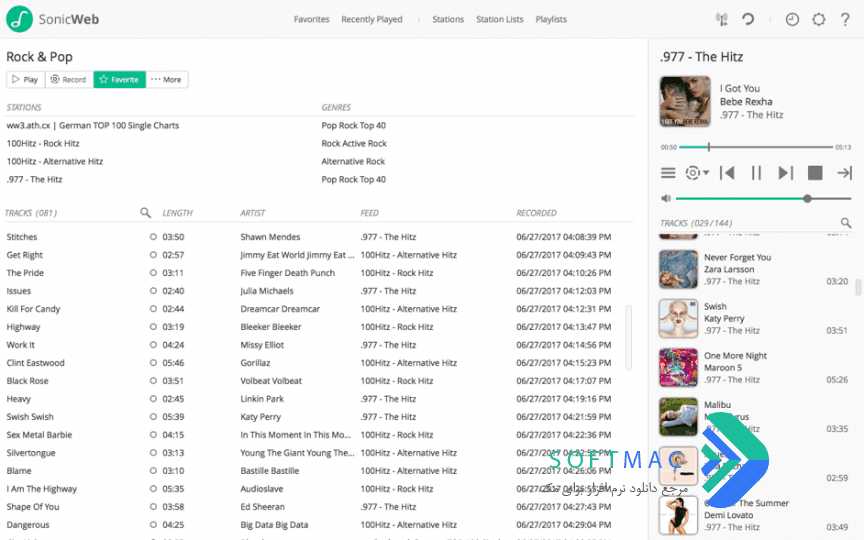
Task: Stop playback with the square button
Action: coord(815,173)
